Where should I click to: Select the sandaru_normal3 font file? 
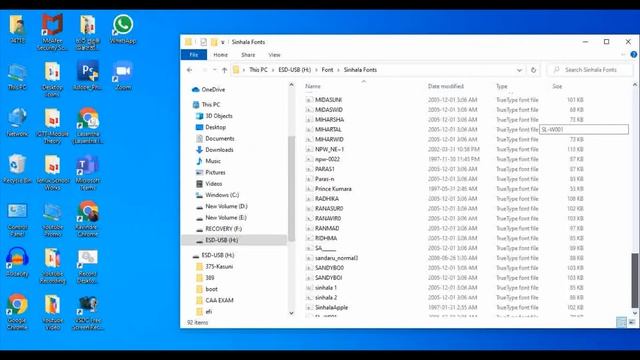tap(336, 258)
